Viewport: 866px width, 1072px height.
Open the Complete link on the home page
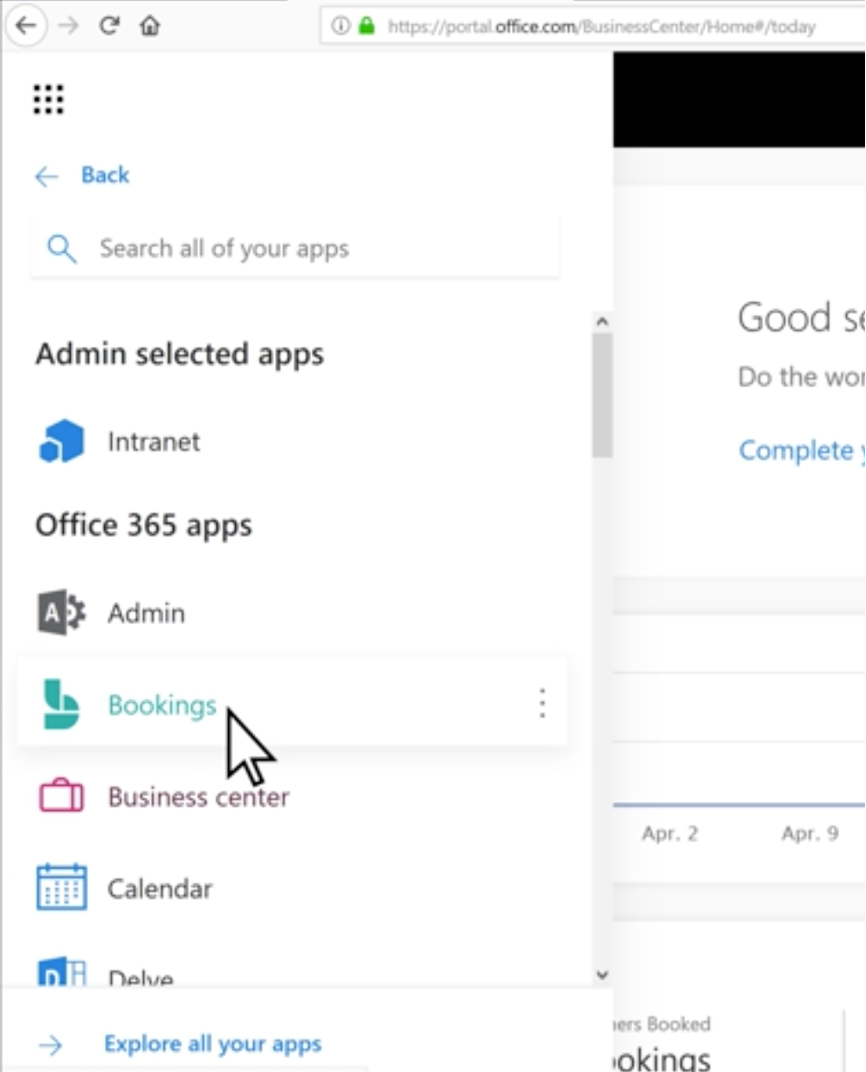pos(801,451)
